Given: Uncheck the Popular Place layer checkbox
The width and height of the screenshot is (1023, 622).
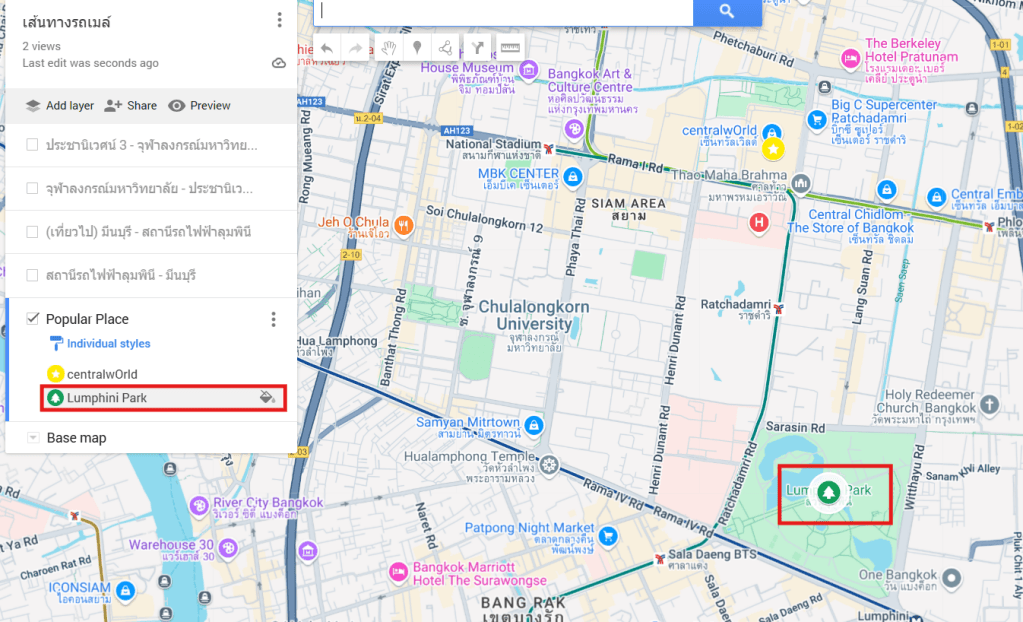Looking at the screenshot, I should click(x=32, y=319).
